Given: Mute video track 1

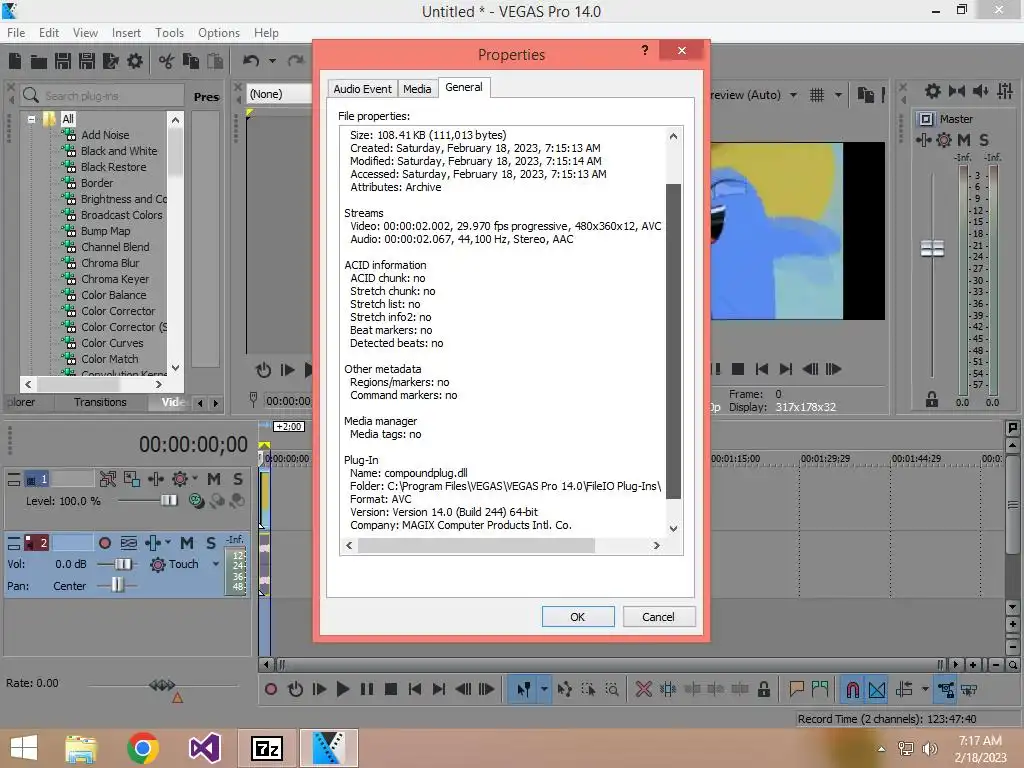Looking at the screenshot, I should (x=214, y=479).
